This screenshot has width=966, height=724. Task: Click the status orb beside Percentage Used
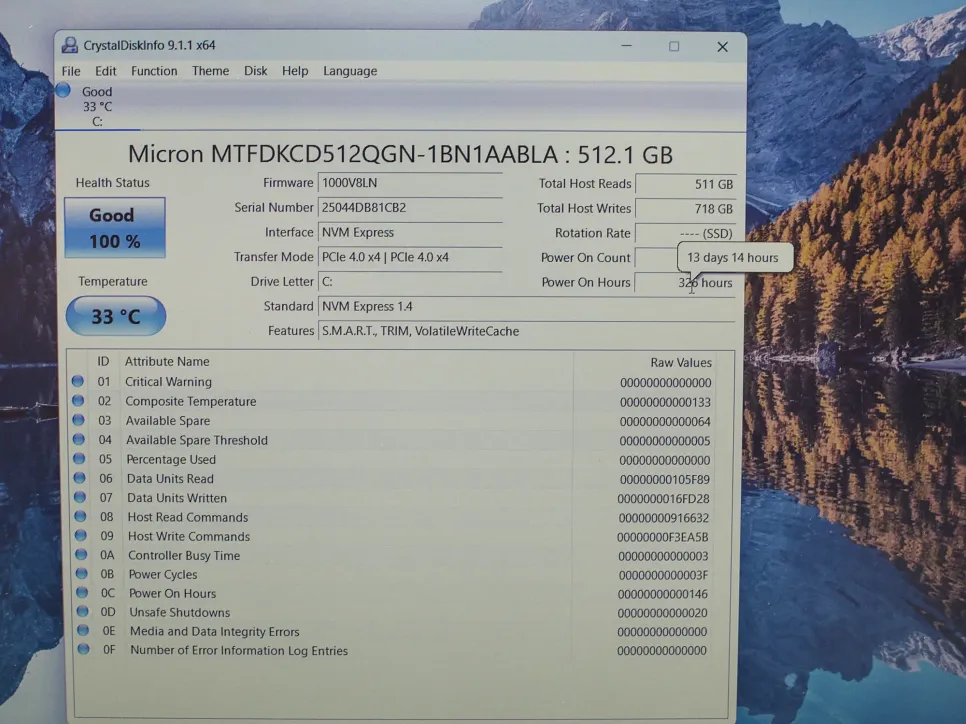coord(78,459)
